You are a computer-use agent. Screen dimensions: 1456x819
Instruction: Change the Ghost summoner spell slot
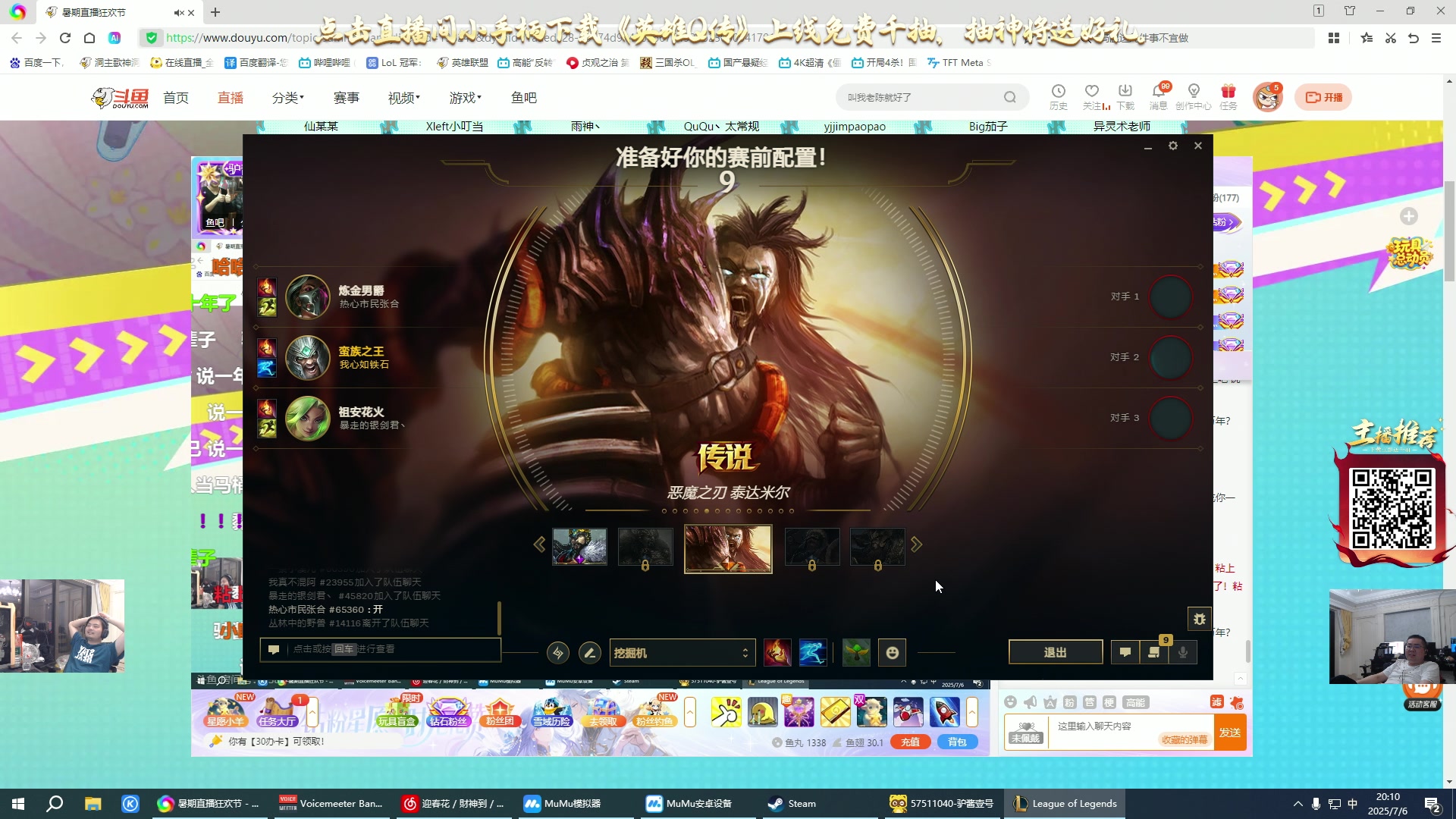(813, 653)
